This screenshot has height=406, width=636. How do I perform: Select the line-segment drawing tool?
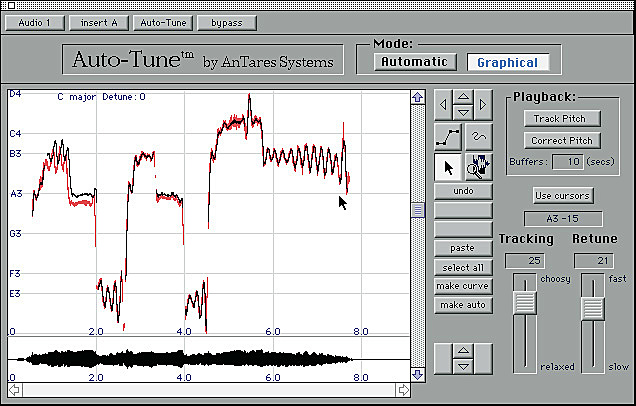pyautogui.click(x=448, y=137)
